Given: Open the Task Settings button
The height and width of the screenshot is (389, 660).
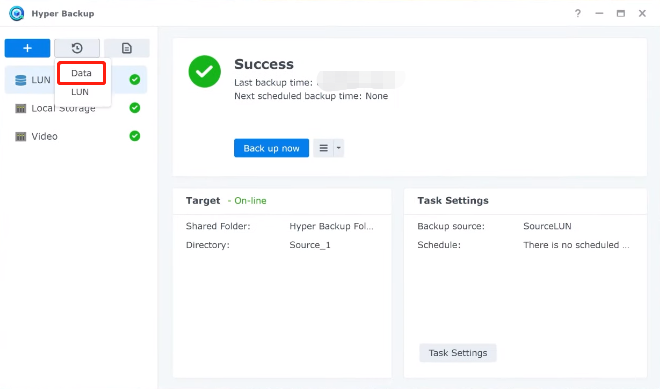Looking at the screenshot, I should (x=458, y=353).
